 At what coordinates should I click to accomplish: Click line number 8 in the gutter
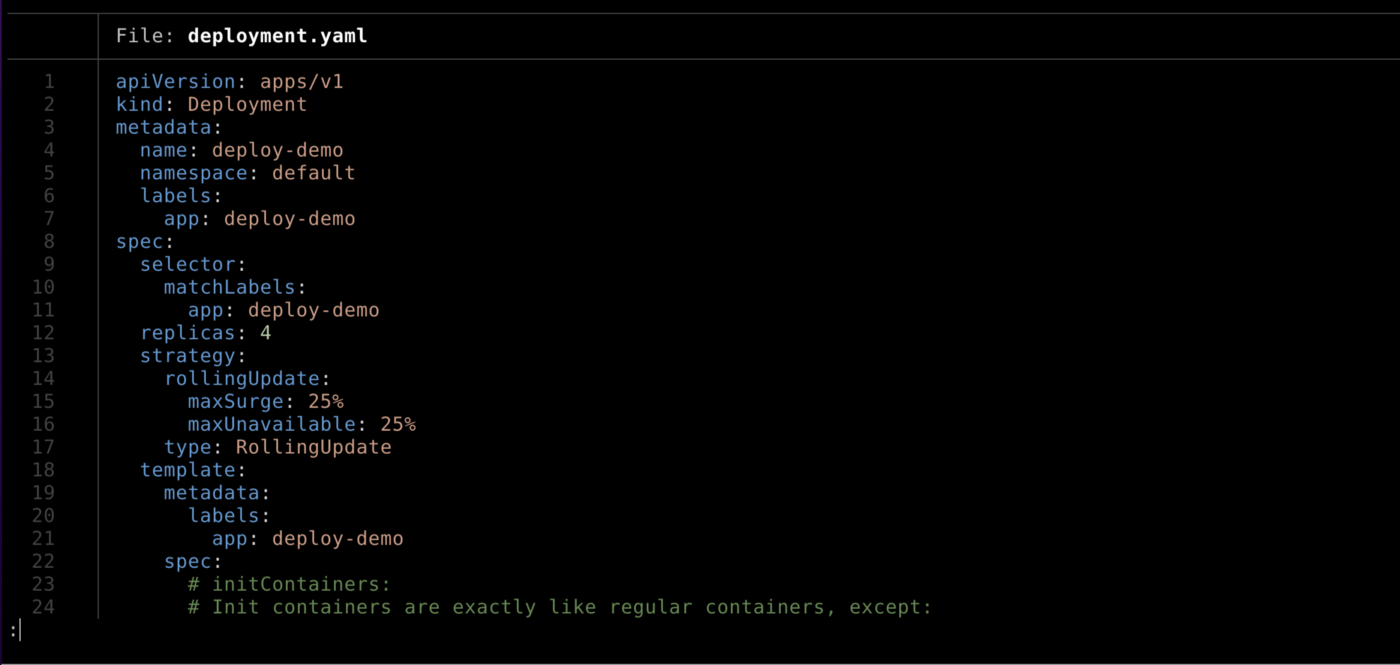pyautogui.click(x=49, y=241)
